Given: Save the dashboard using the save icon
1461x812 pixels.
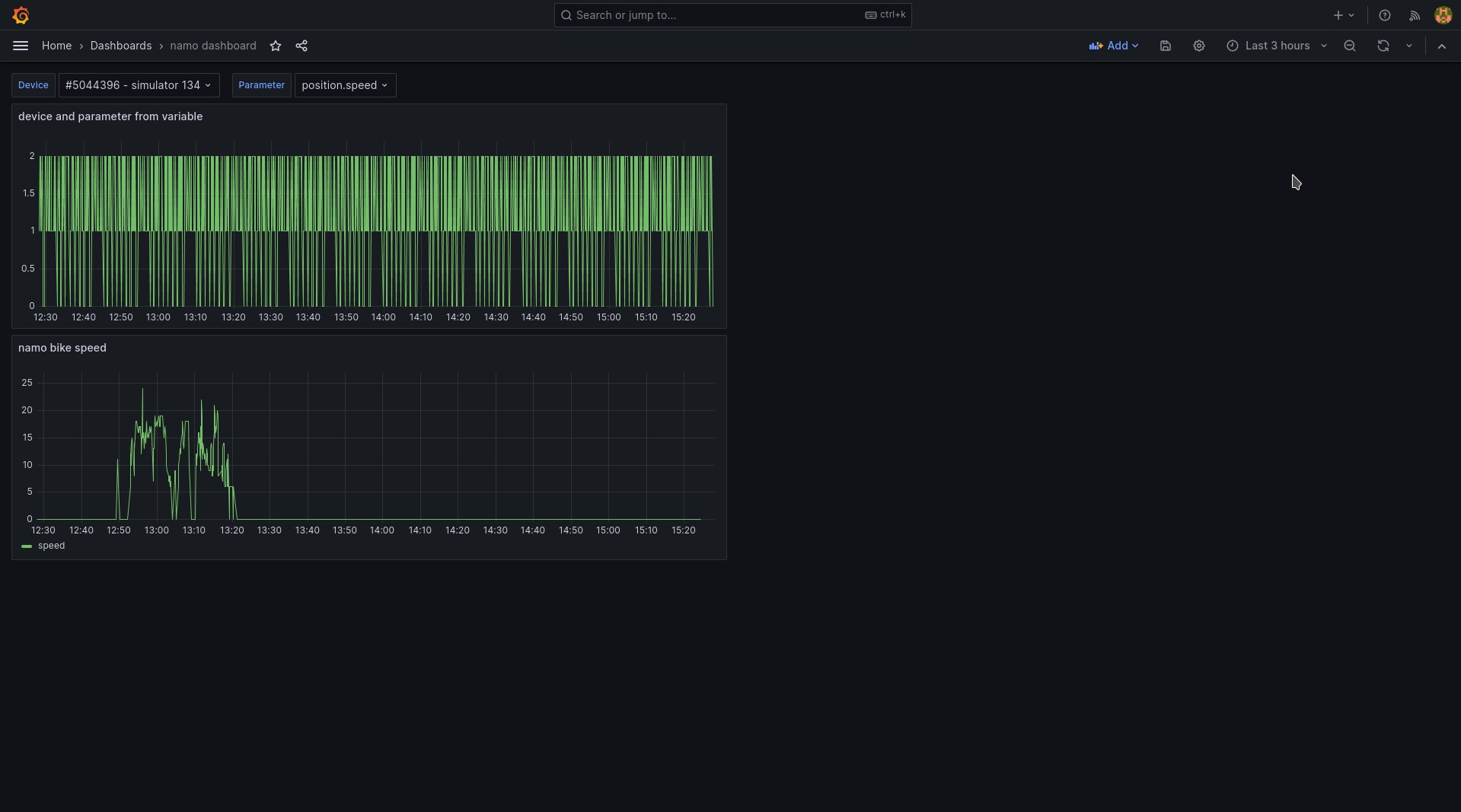Looking at the screenshot, I should [x=1165, y=46].
